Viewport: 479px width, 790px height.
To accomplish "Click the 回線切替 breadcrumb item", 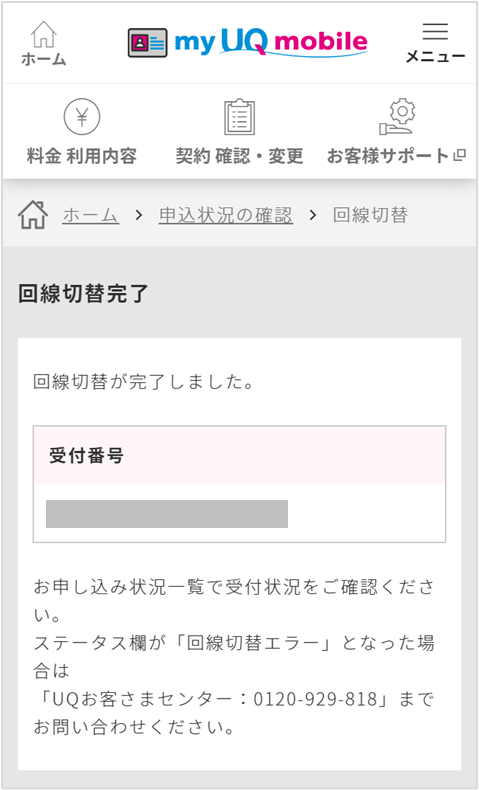I will click(x=370, y=216).
